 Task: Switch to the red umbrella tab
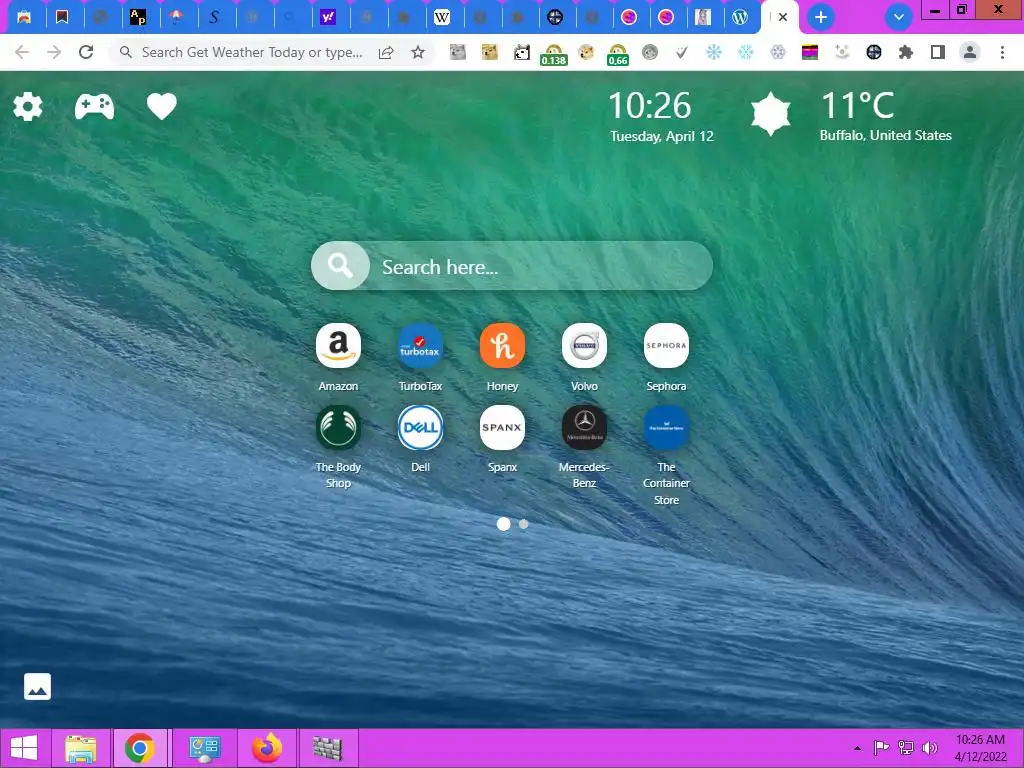pos(176,18)
